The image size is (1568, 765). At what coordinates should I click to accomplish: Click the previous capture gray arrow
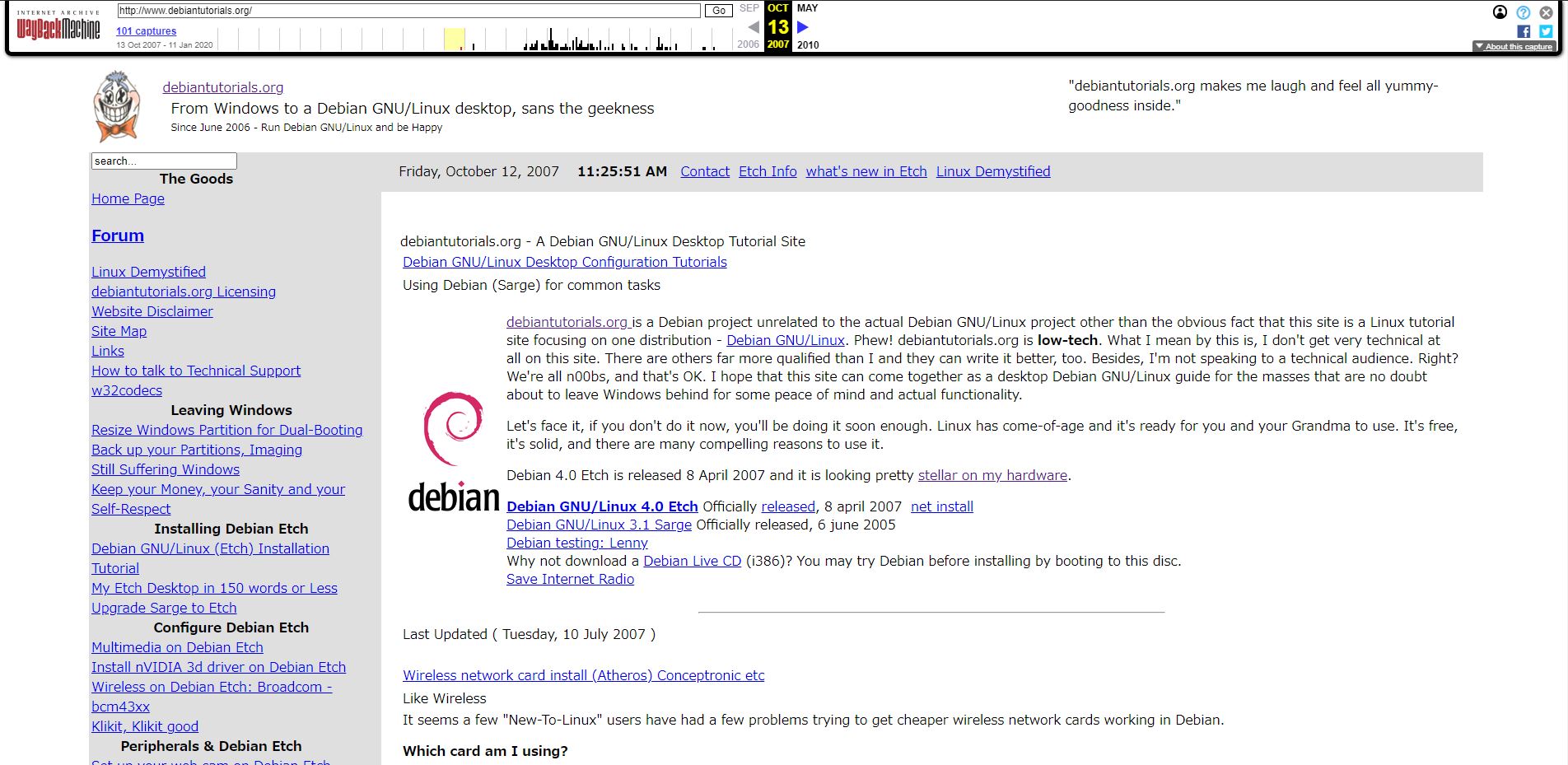753,27
